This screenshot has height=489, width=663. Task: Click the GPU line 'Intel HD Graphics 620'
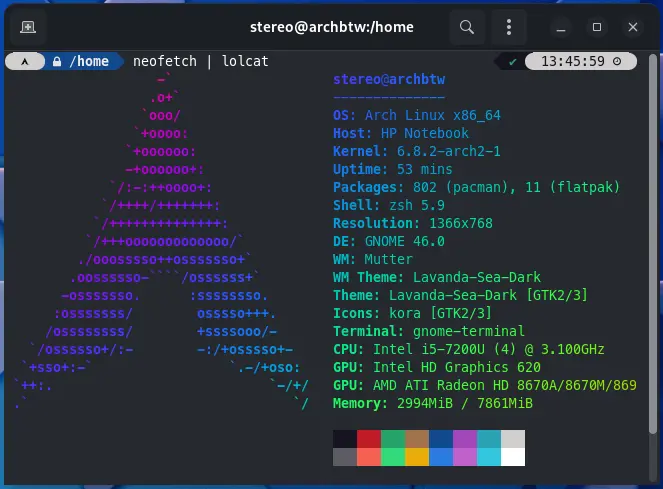[x=437, y=367]
